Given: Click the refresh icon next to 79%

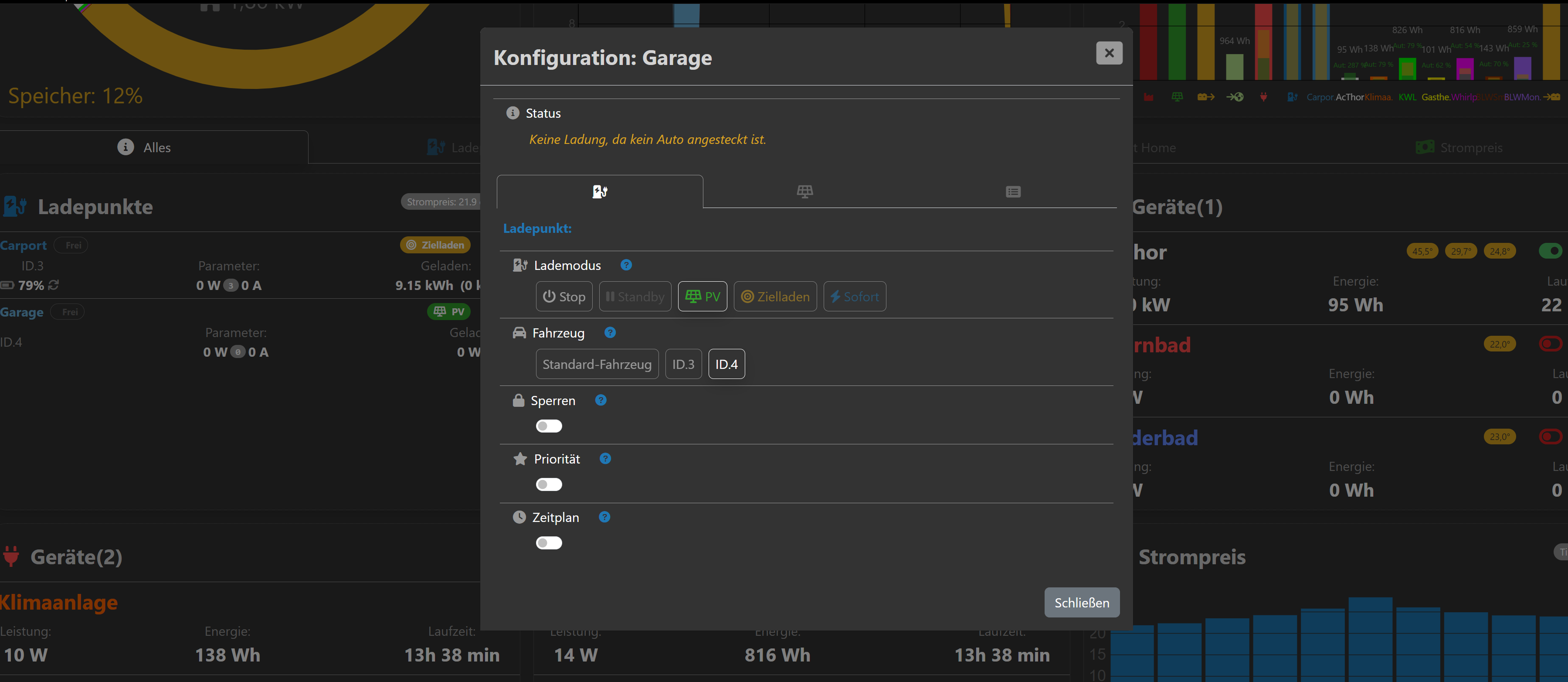Looking at the screenshot, I should [54, 285].
